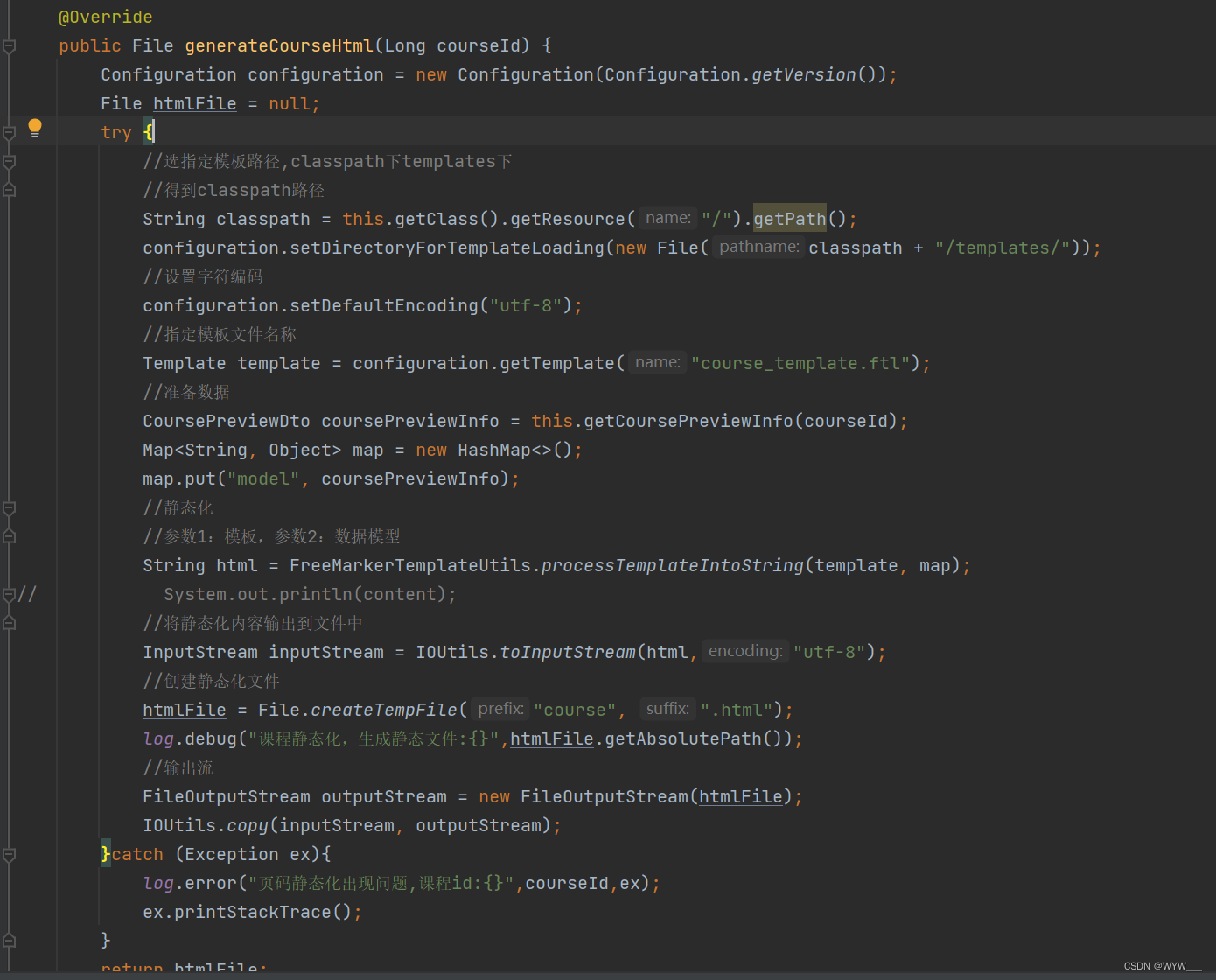Click the ".html" string literal
1216x980 pixels.
click(736, 710)
